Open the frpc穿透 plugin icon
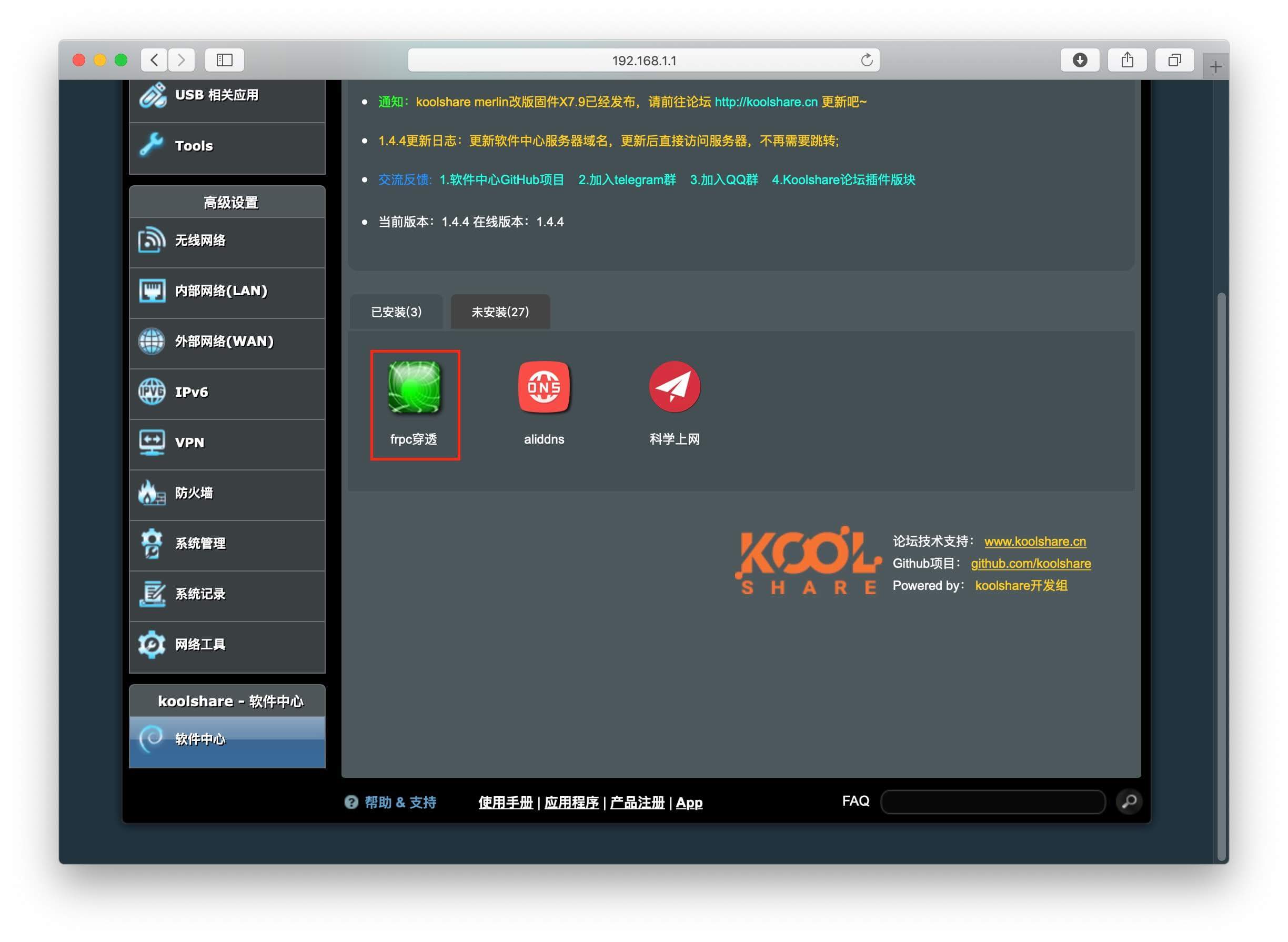 pos(415,387)
